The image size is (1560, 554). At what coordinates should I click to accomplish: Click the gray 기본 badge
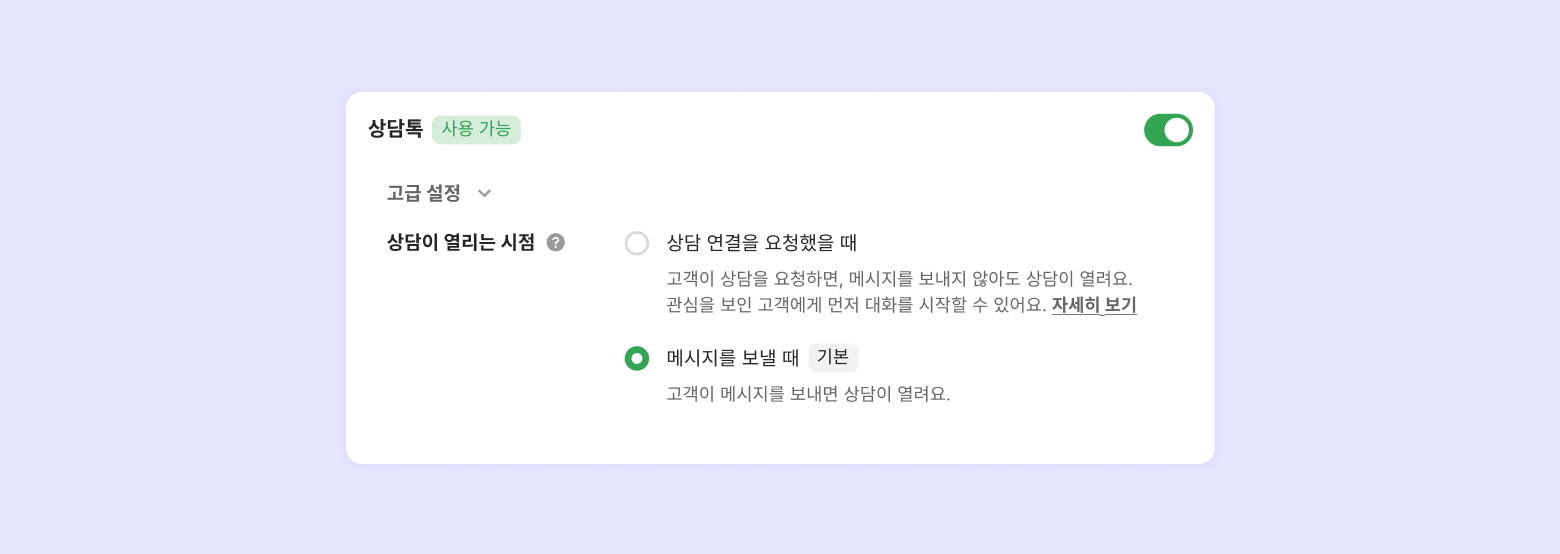point(833,357)
